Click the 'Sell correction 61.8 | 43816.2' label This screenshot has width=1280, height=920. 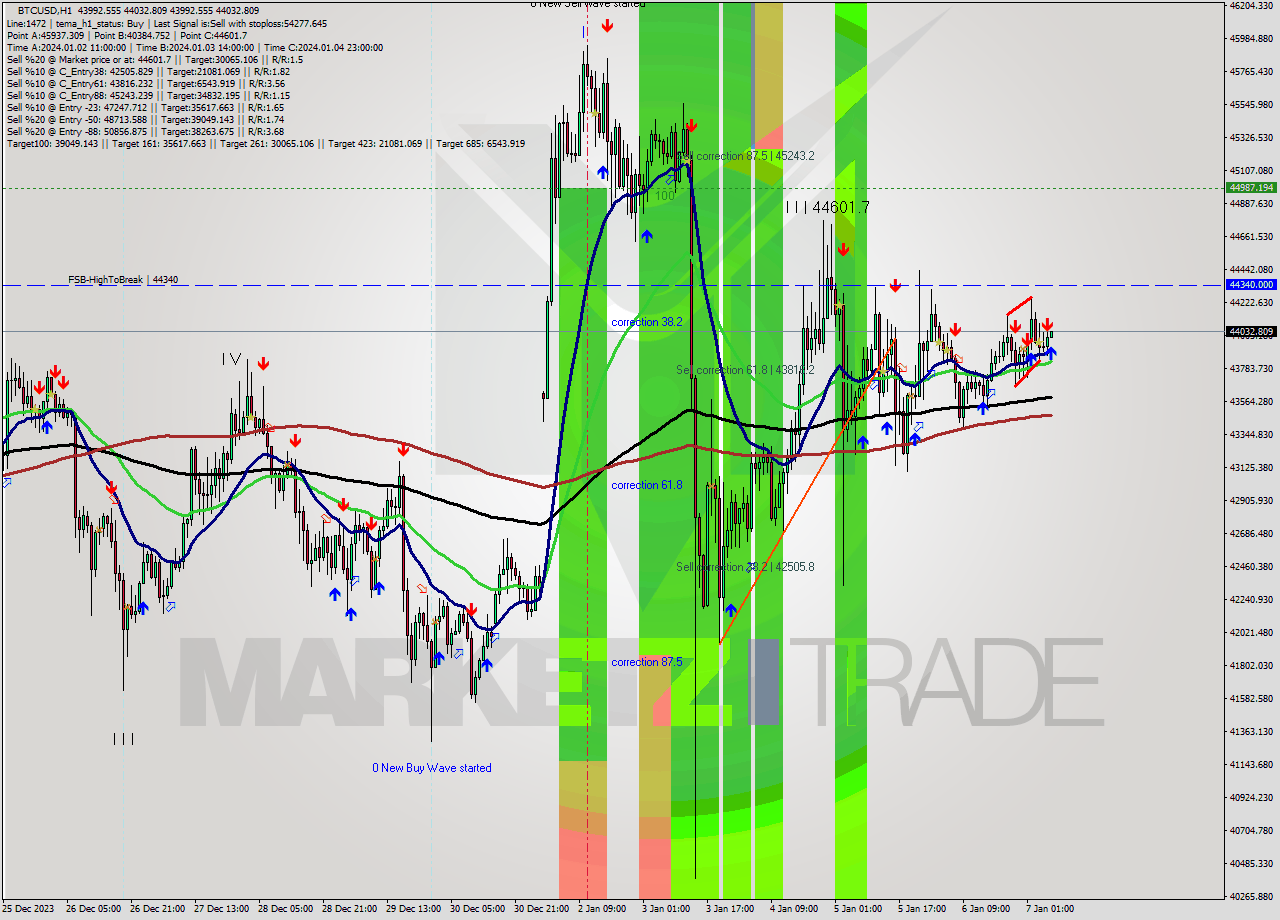click(x=745, y=370)
